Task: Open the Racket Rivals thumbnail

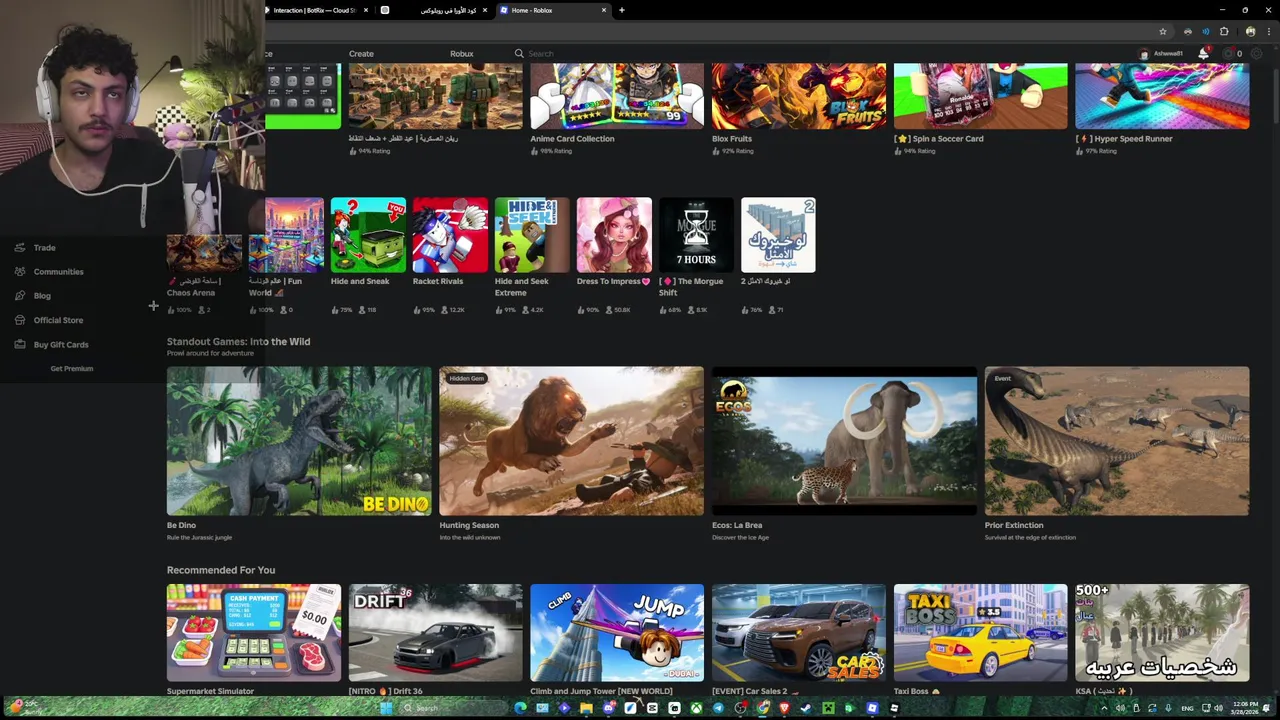Action: [x=450, y=235]
